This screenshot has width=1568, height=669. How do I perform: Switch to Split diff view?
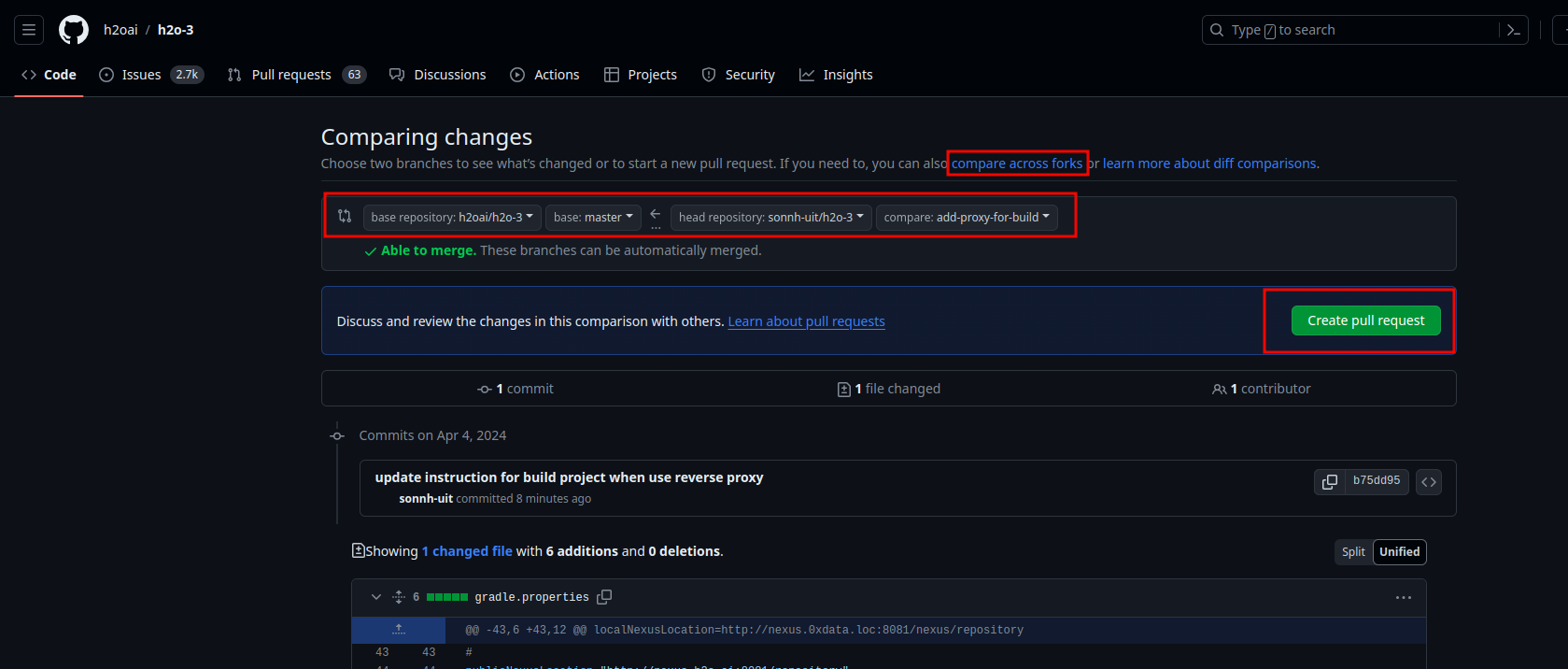[x=1353, y=552]
